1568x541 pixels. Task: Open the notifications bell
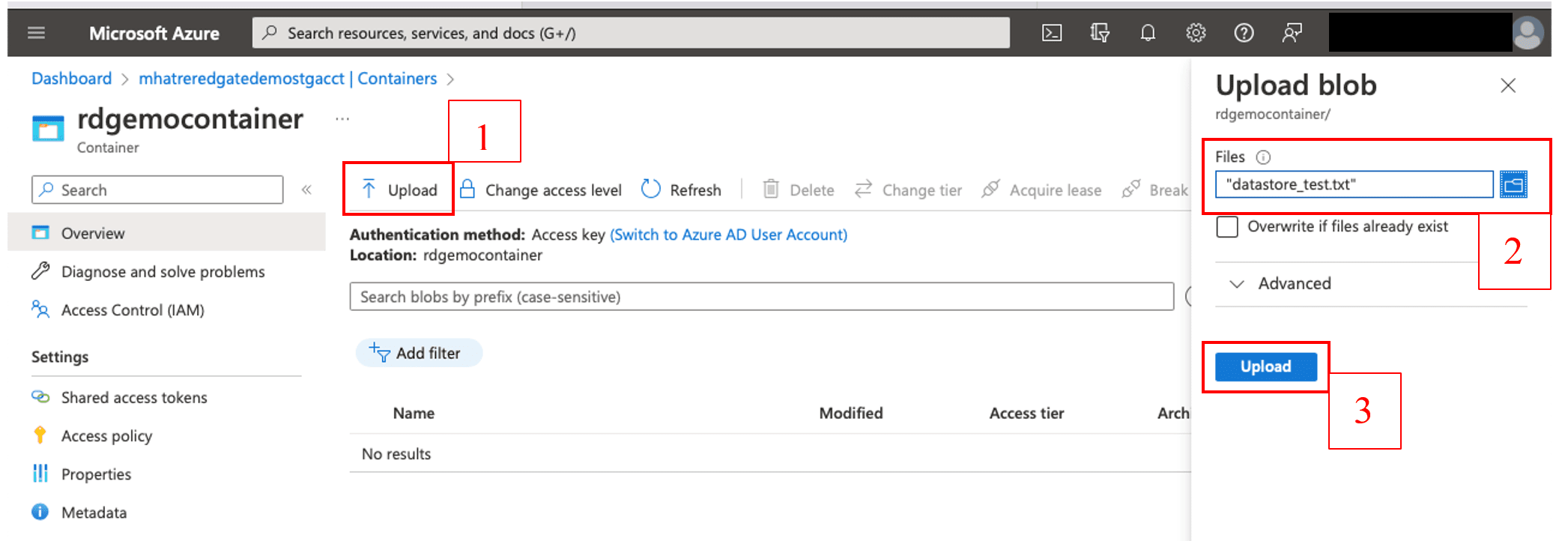click(x=1148, y=33)
